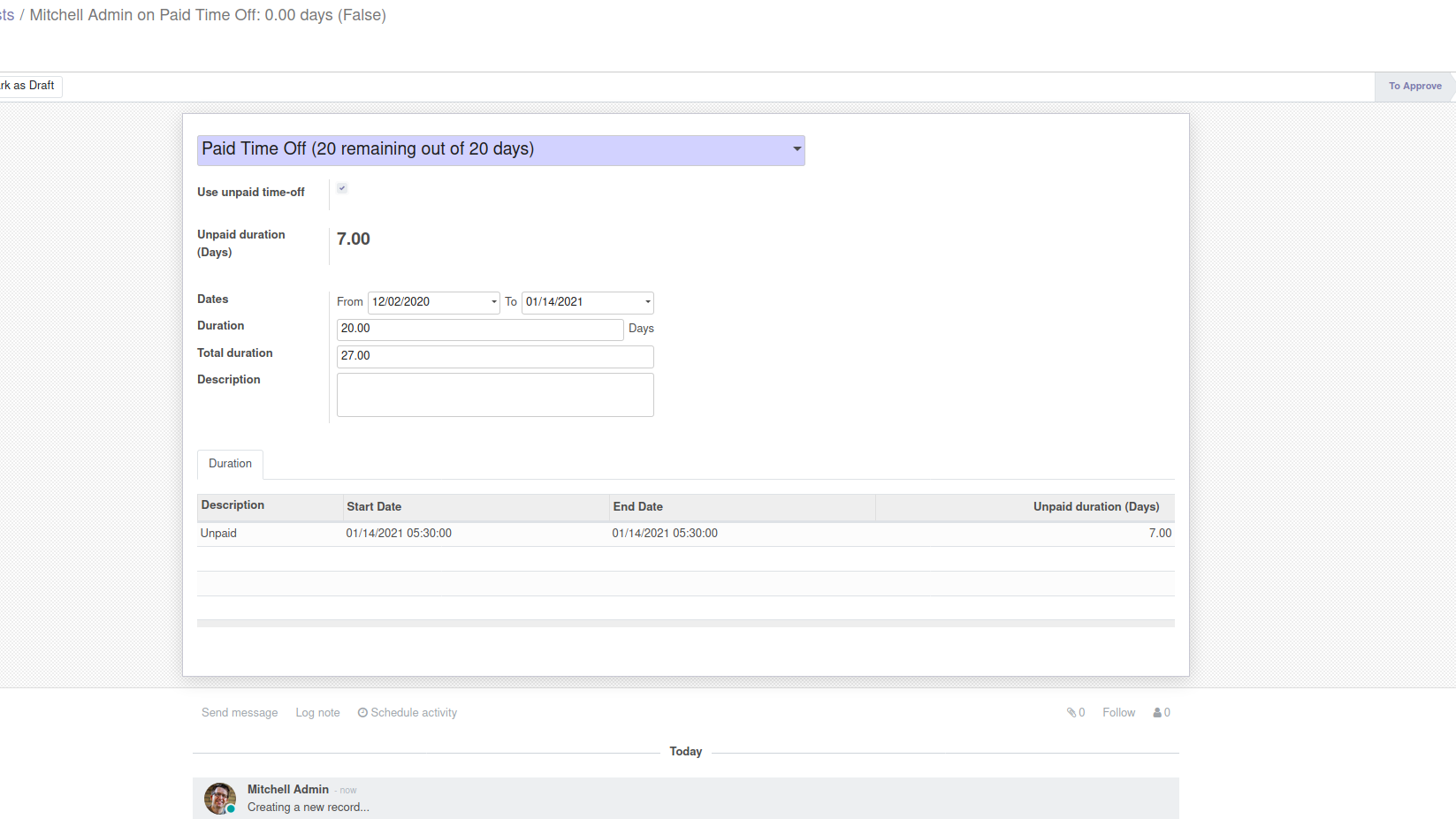Click the Mark as Draft button
This screenshot has width=1456, height=819.
click(29, 86)
